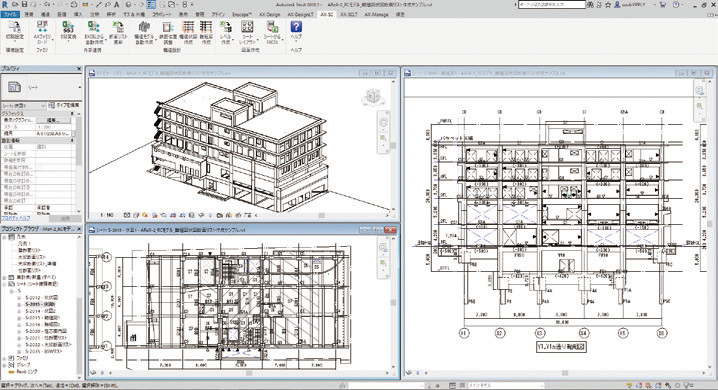Viewport: 718px width, 390px height.
Task: Select sheet S-2022 in Project Browser
Action: (x=48, y=345)
